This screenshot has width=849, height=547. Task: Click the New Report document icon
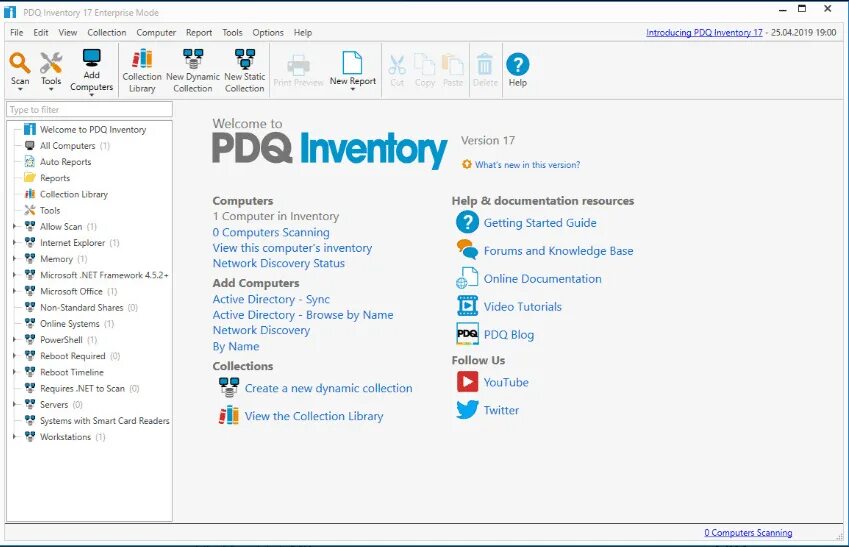pos(352,63)
